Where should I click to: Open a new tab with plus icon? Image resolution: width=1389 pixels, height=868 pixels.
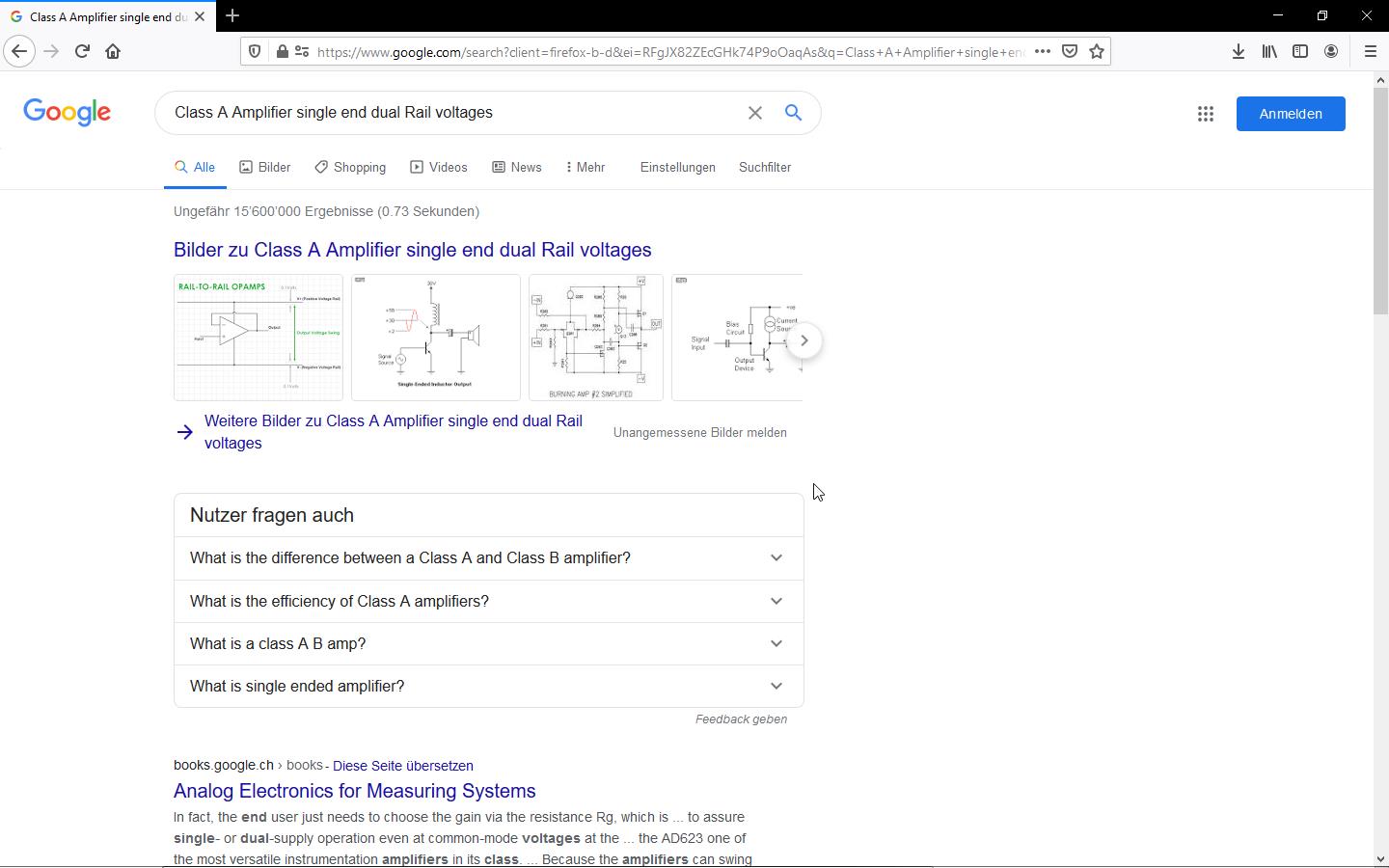(232, 15)
